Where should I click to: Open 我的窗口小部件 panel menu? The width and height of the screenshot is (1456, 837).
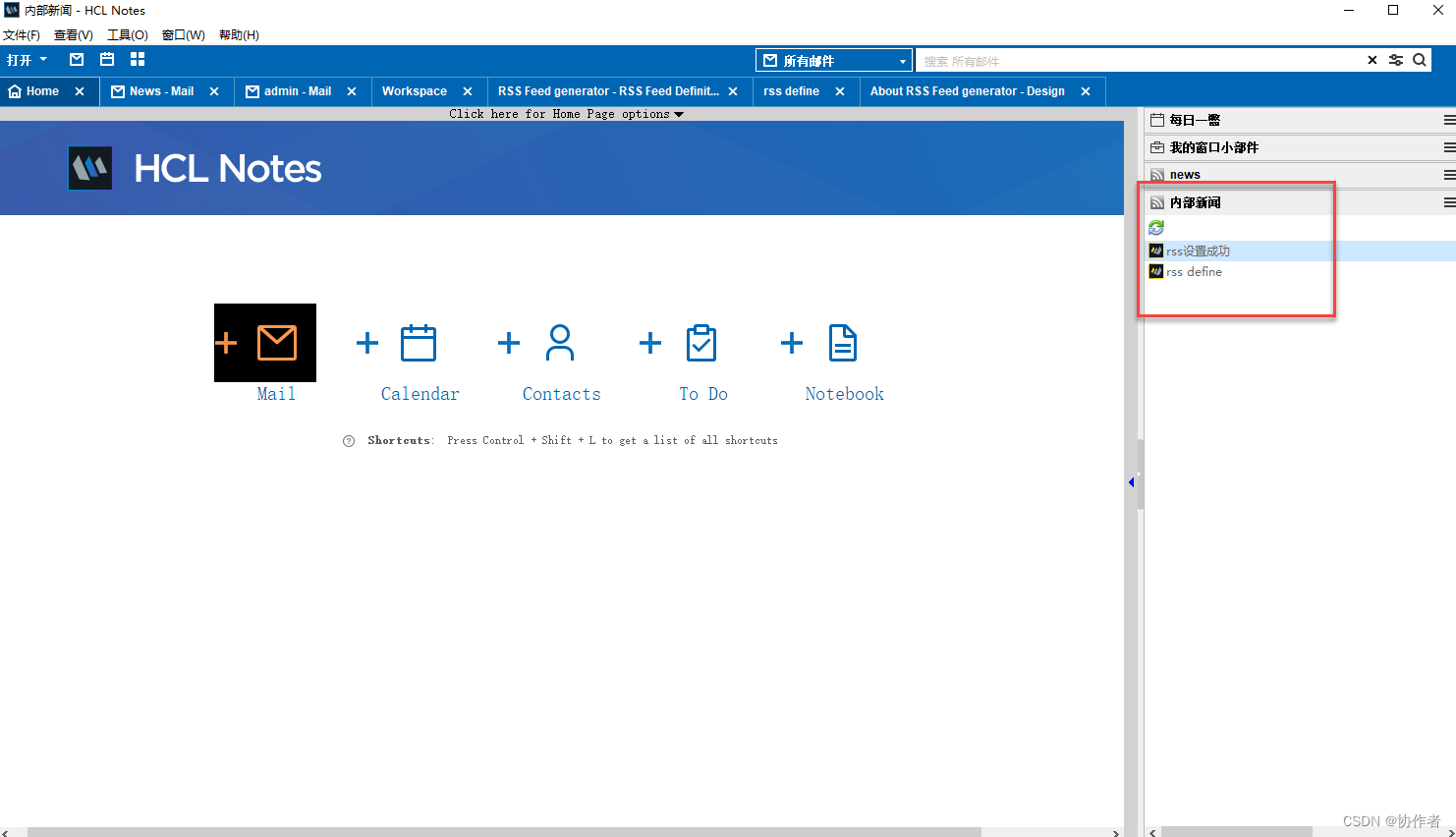1449,147
